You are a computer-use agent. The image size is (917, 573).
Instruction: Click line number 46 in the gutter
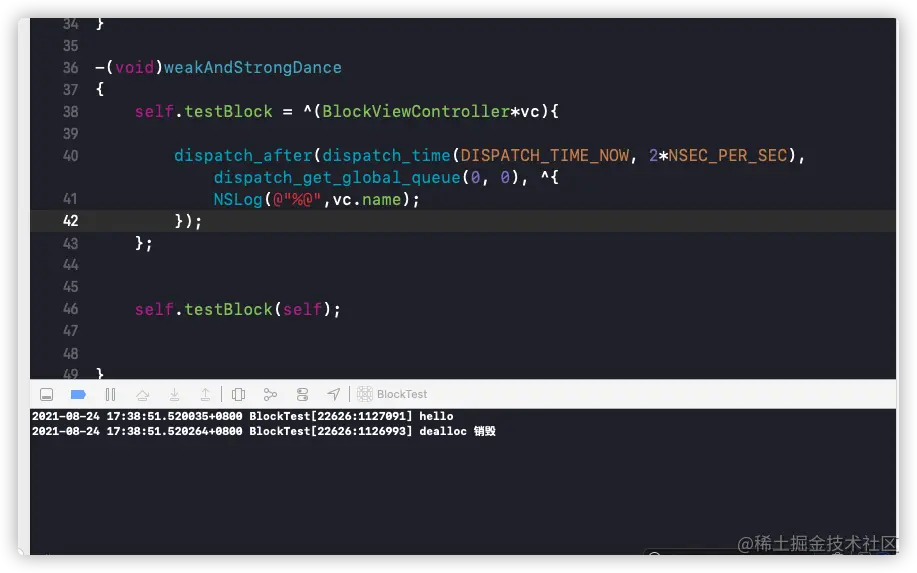click(70, 309)
